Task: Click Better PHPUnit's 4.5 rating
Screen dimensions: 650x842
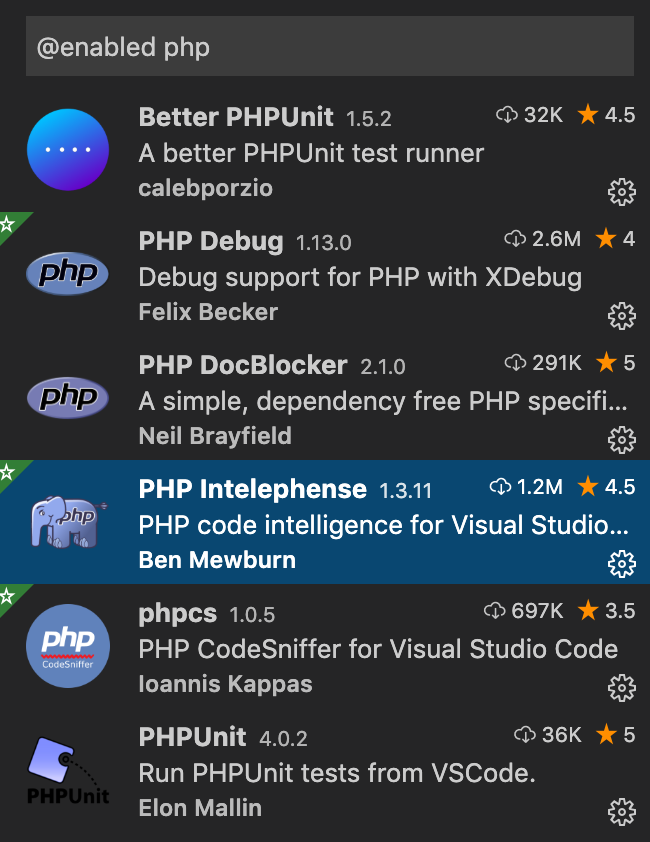Action: pyautogui.click(x=622, y=115)
